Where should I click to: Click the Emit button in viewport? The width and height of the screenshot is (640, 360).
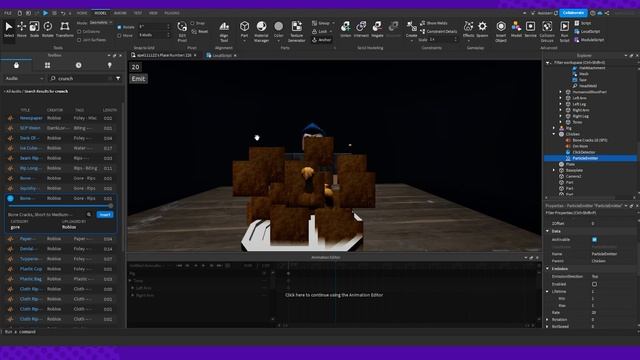(x=138, y=79)
